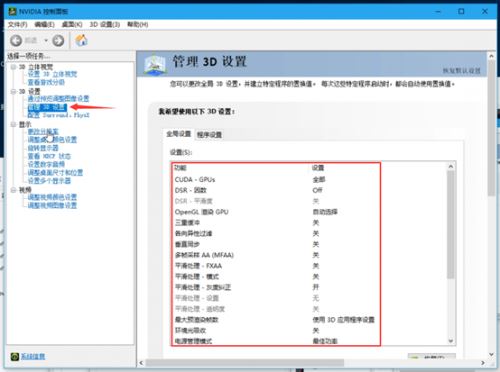Click 使用 3D 应用程序设置 value of 最大预渲染帧数
Viewport: 500px width, 372px height.
(343, 320)
